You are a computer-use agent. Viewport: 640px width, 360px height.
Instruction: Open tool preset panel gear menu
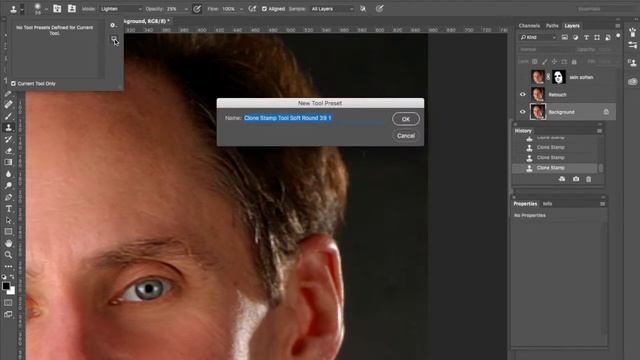click(x=113, y=25)
